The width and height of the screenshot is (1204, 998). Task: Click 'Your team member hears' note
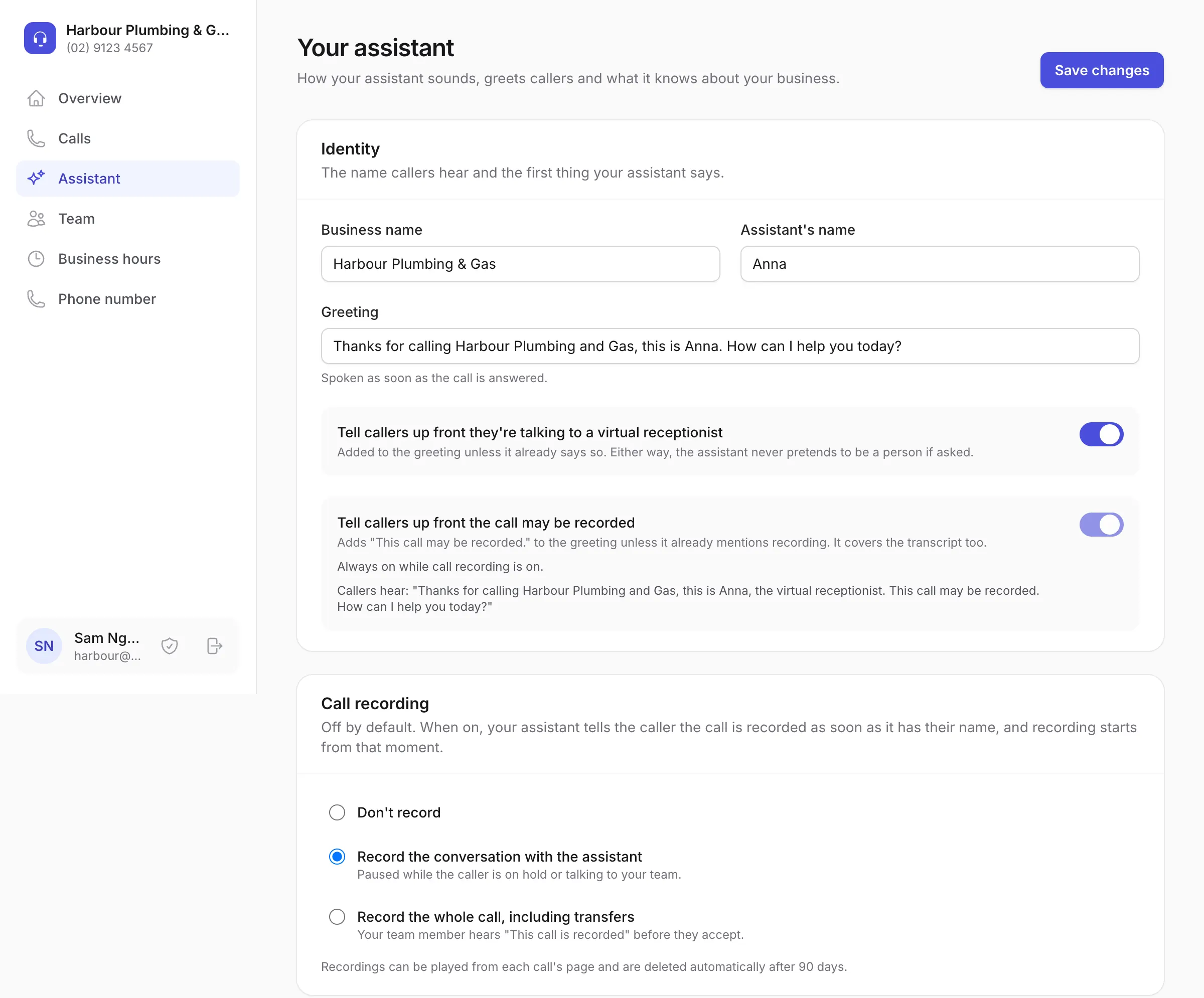point(550,935)
